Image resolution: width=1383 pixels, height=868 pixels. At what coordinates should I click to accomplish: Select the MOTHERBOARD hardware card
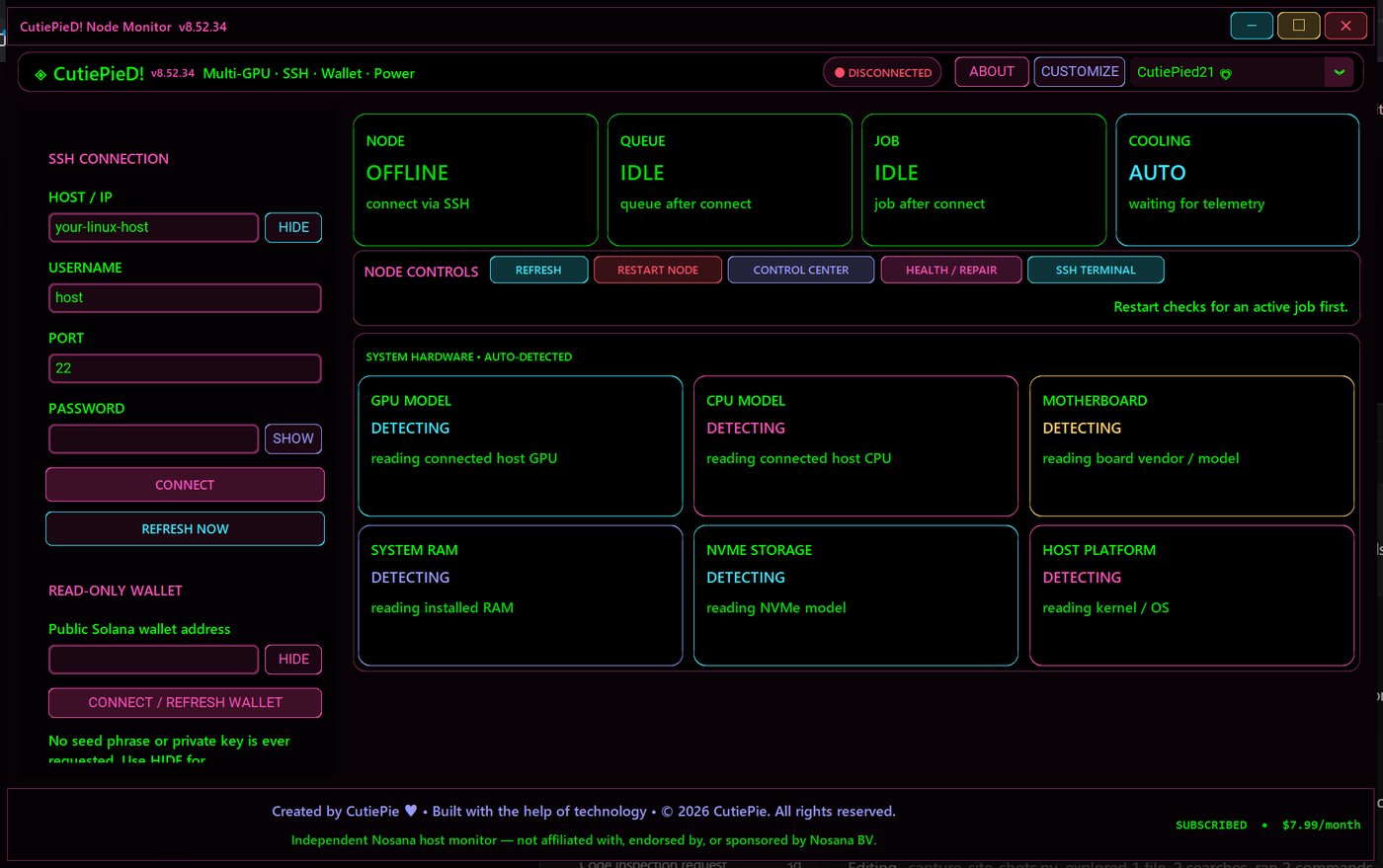1191,446
